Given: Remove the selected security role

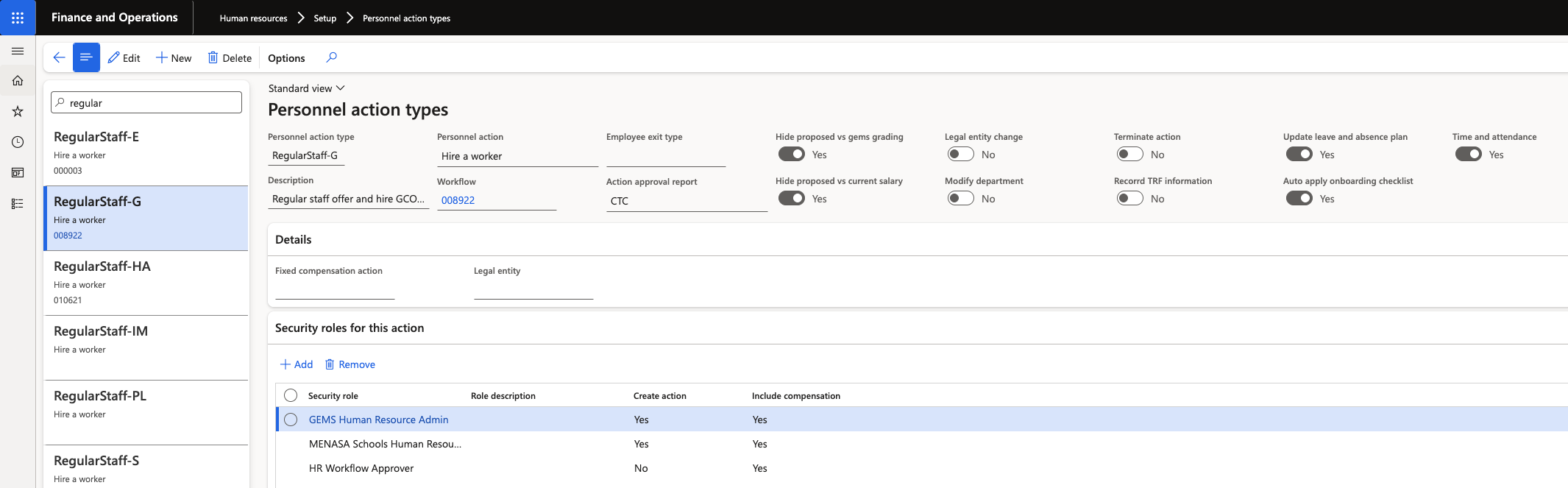Looking at the screenshot, I should click(x=350, y=364).
